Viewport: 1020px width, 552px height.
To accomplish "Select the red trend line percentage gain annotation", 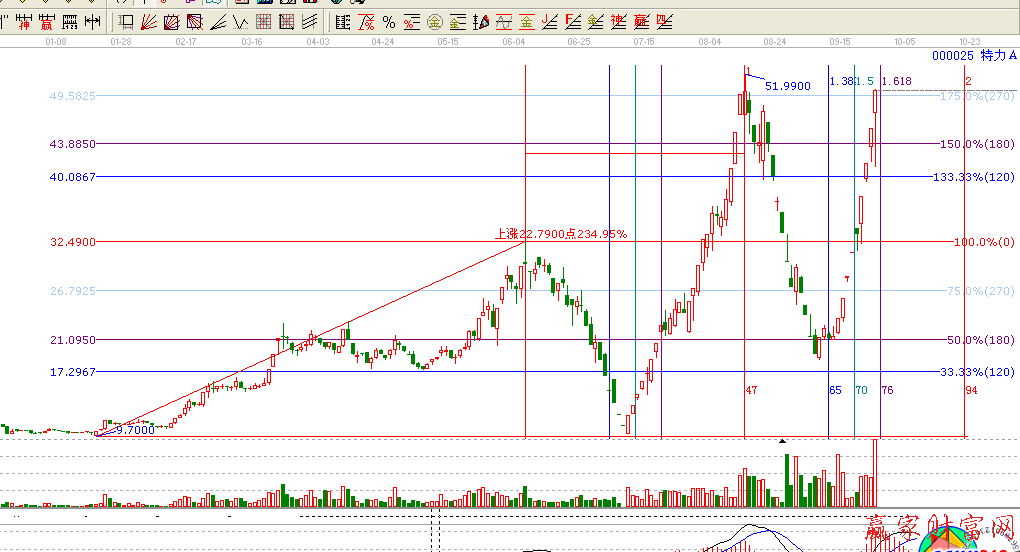I will [x=561, y=234].
